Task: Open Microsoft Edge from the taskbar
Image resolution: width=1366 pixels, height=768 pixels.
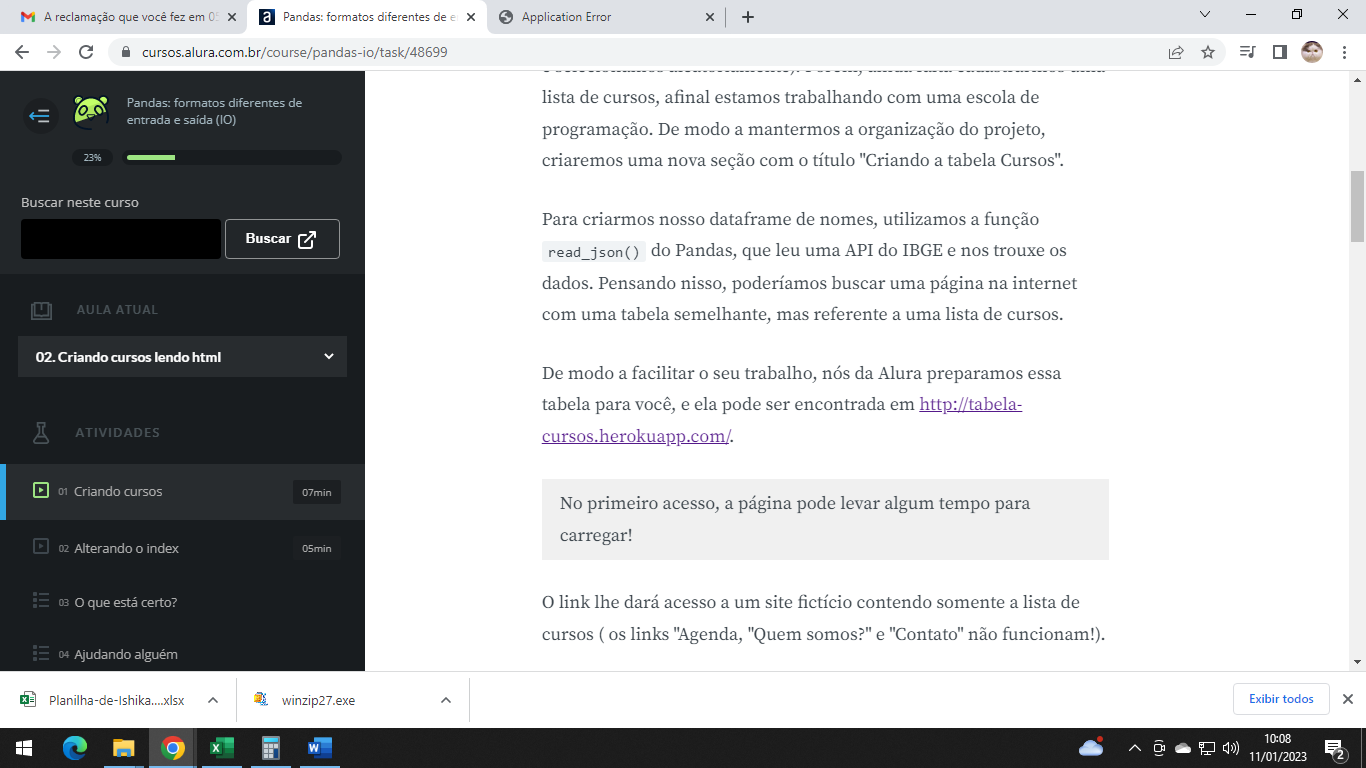Action: [x=75, y=748]
